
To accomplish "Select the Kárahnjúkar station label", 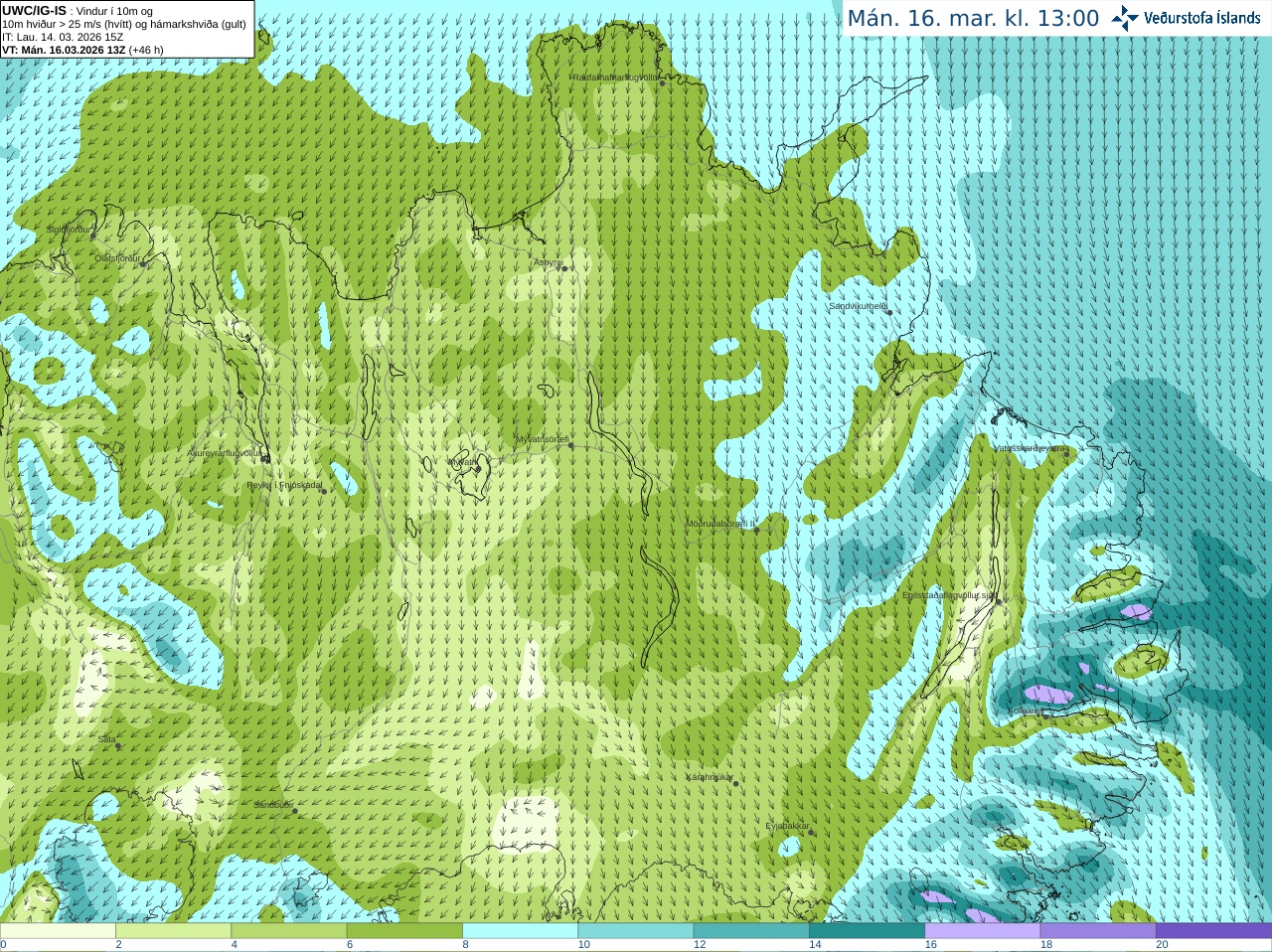I will tap(710, 777).
